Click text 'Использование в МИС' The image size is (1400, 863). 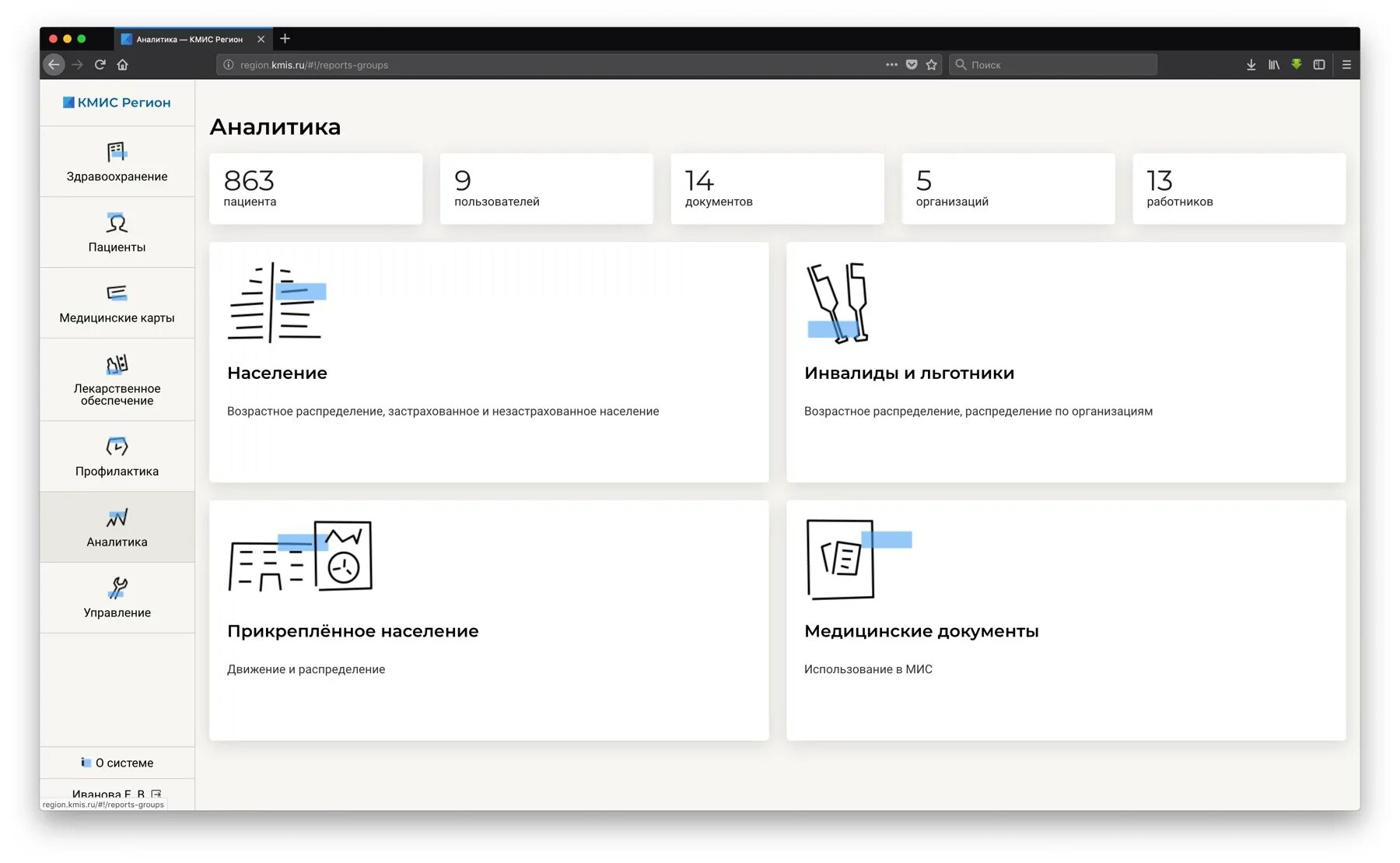pos(868,669)
